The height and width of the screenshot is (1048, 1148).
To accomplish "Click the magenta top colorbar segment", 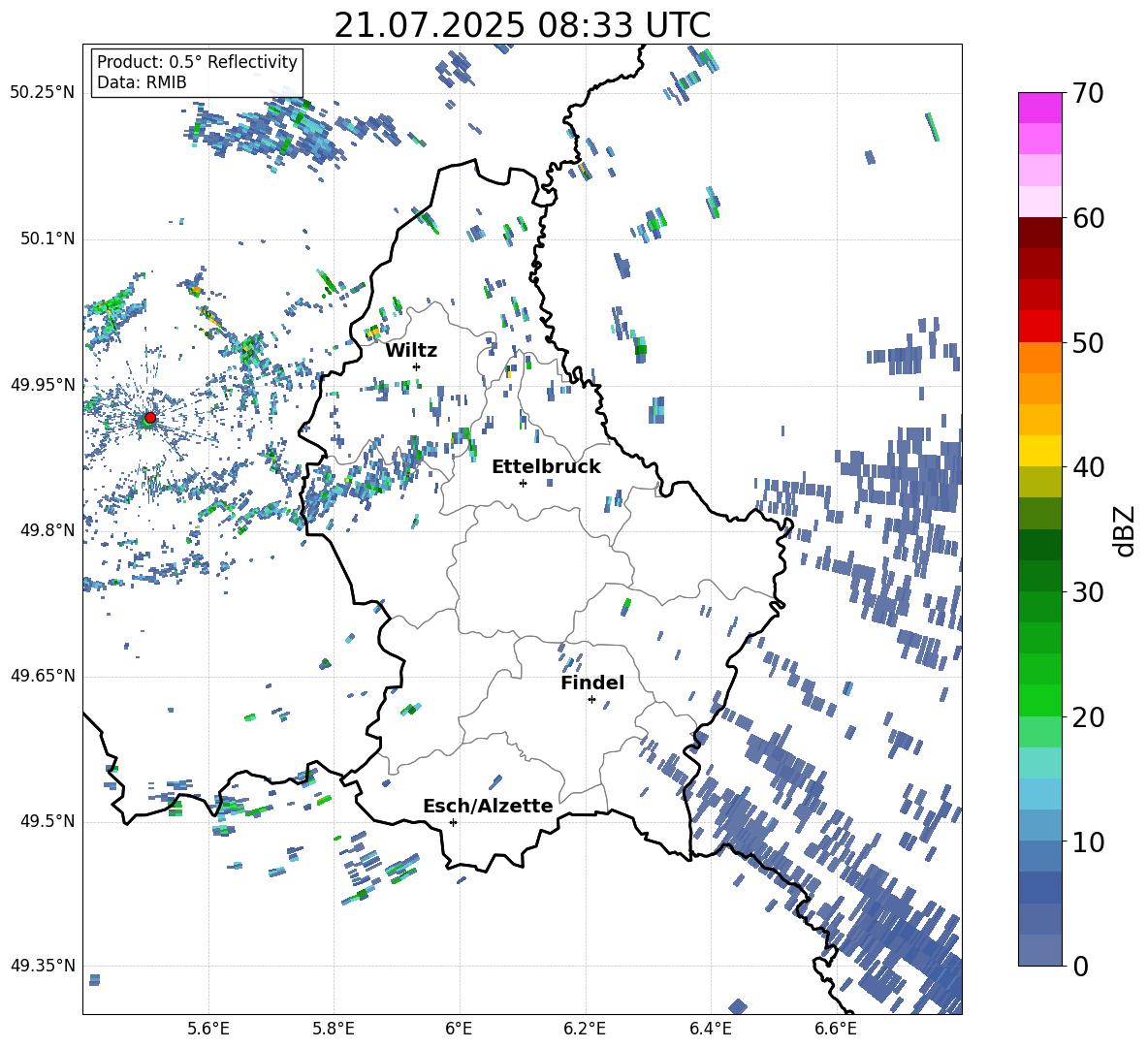I will pos(1039,108).
